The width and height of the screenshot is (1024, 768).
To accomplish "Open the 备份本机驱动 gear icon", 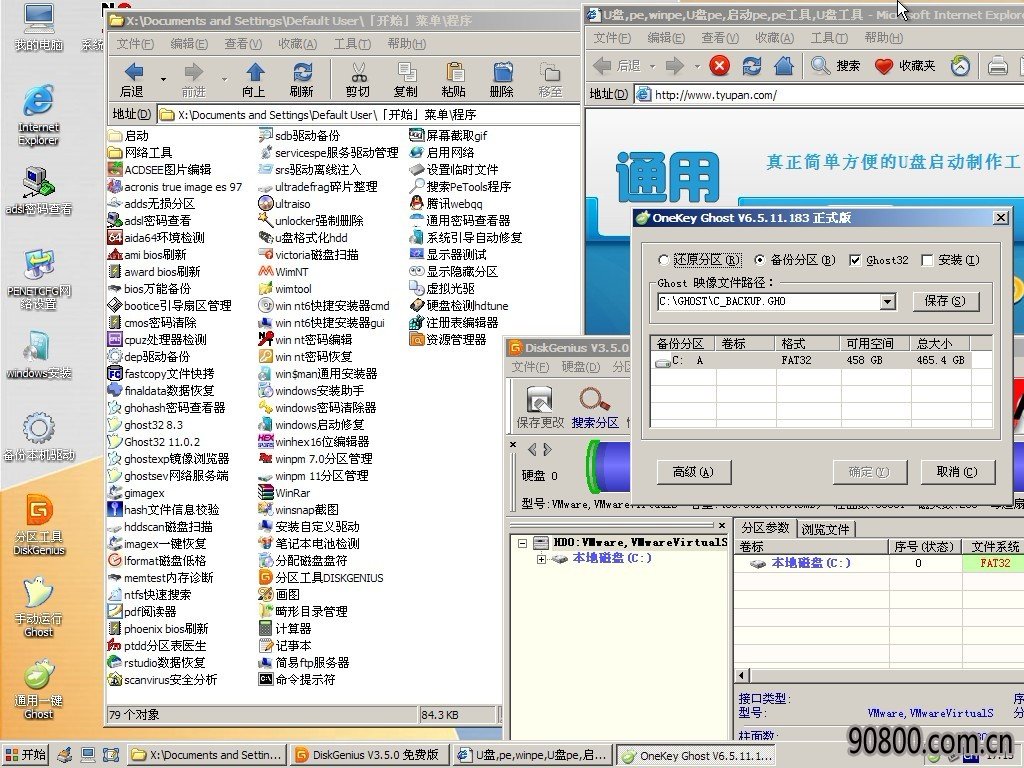I will 39,436.
